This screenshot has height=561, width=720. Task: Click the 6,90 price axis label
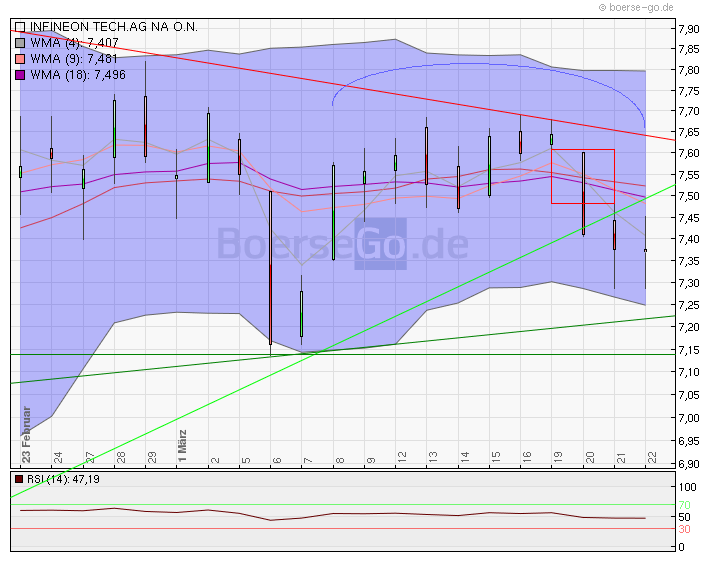(689, 464)
